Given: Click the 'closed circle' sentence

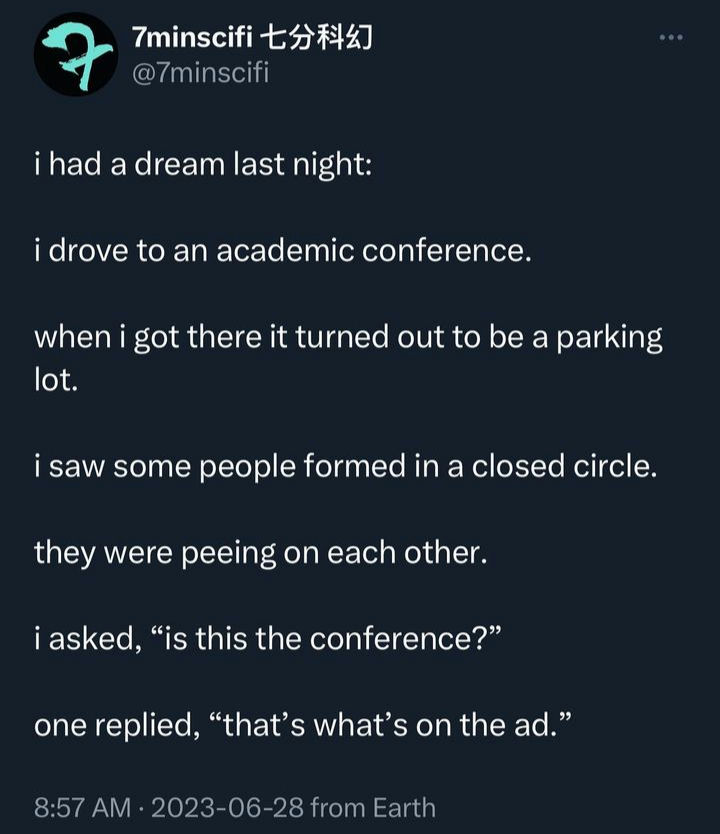Looking at the screenshot, I should pyautogui.click(x=346, y=466).
